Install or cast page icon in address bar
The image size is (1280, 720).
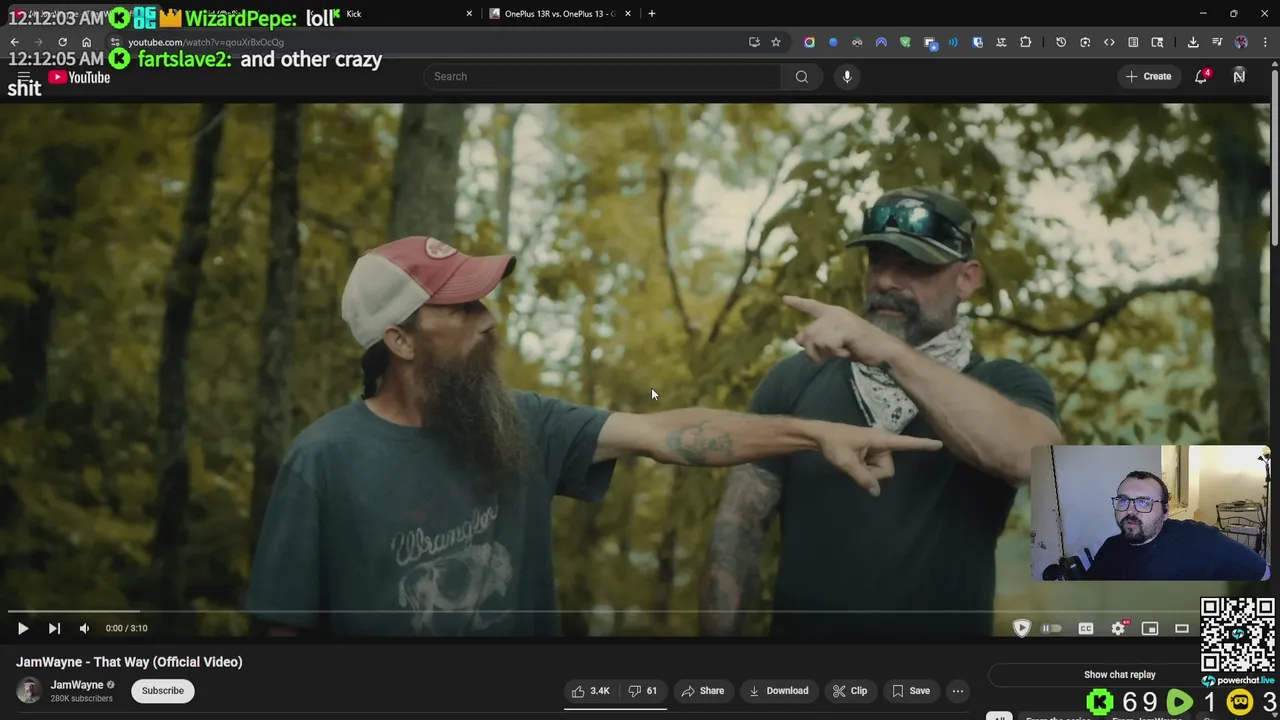[754, 42]
